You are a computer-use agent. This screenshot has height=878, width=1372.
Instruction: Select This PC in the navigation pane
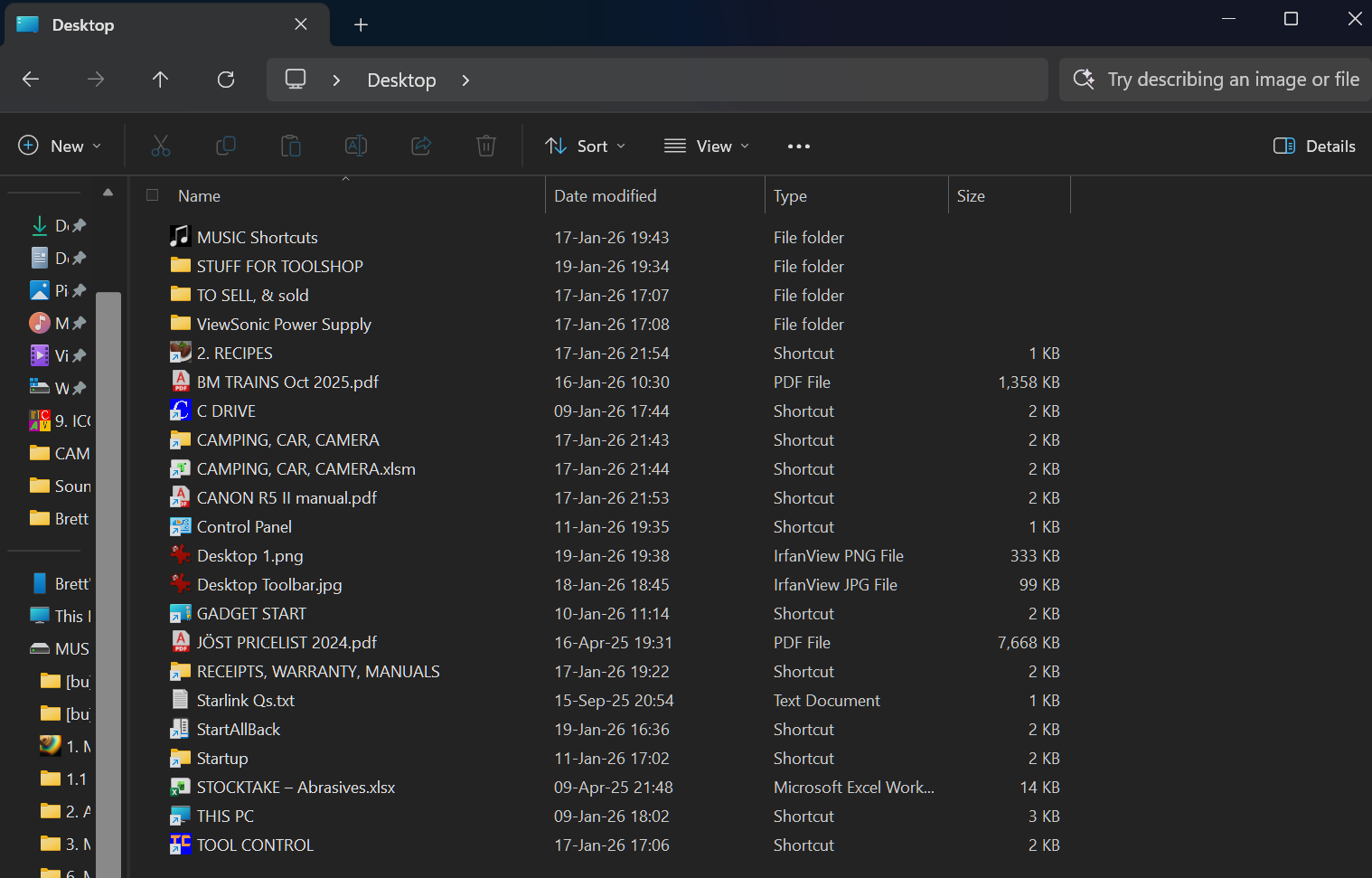61,616
